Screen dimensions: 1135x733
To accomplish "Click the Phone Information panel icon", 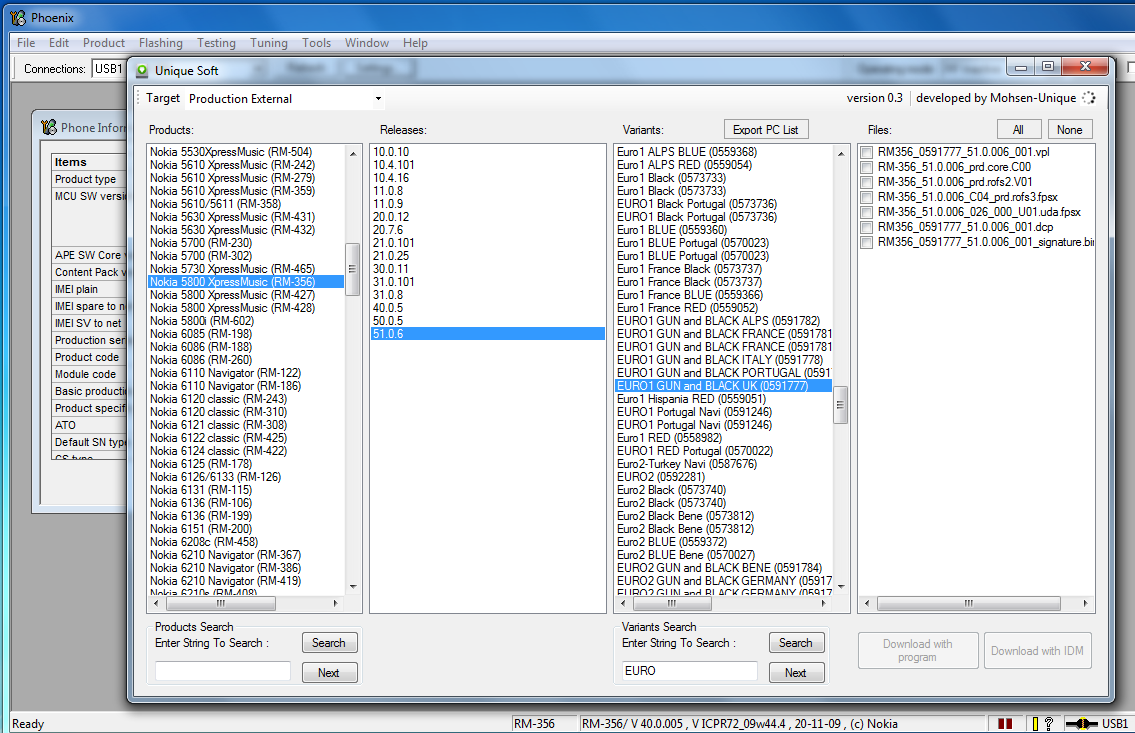I will pyautogui.click(x=48, y=127).
